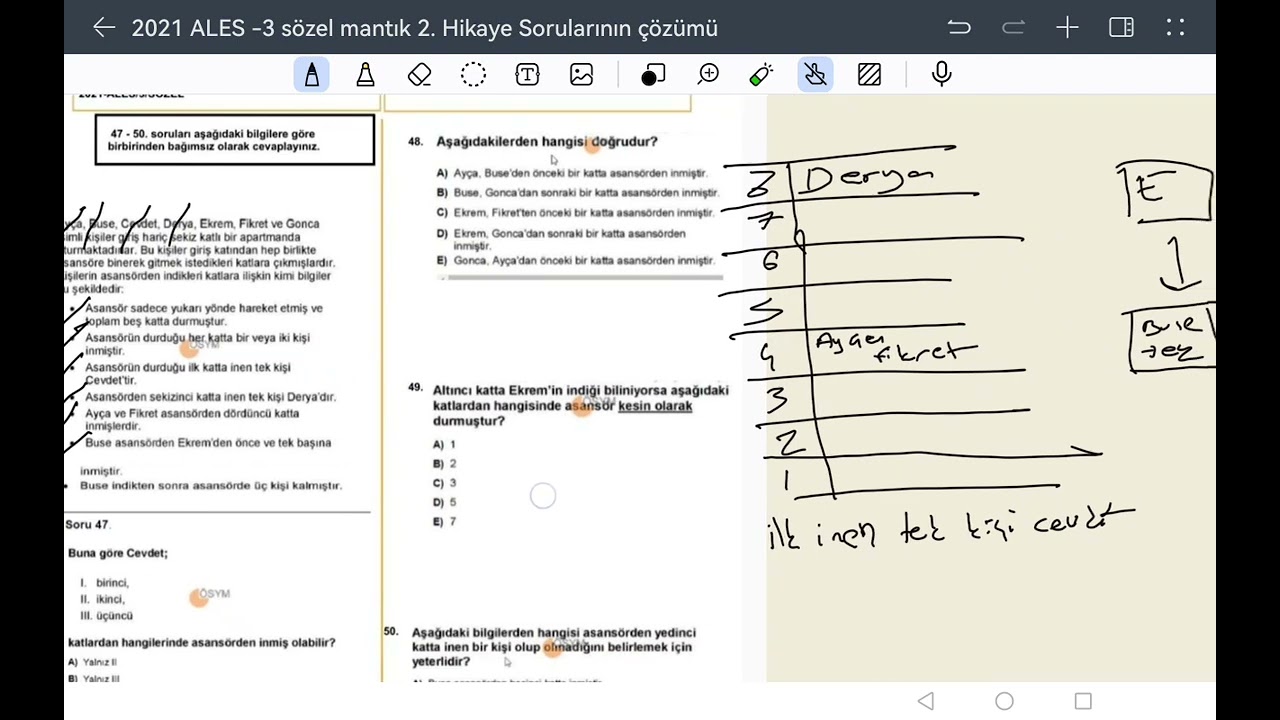Tap Android back navigation triangle
This screenshot has width=1280, height=720.
tap(926, 701)
